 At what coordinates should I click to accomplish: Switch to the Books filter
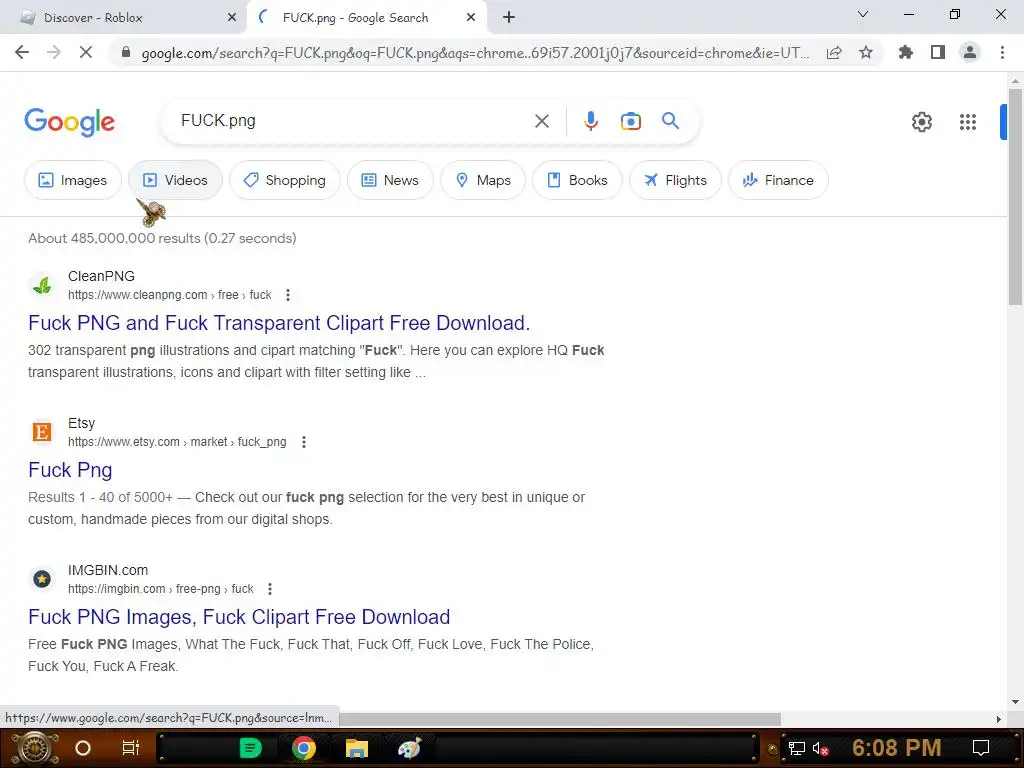click(577, 180)
